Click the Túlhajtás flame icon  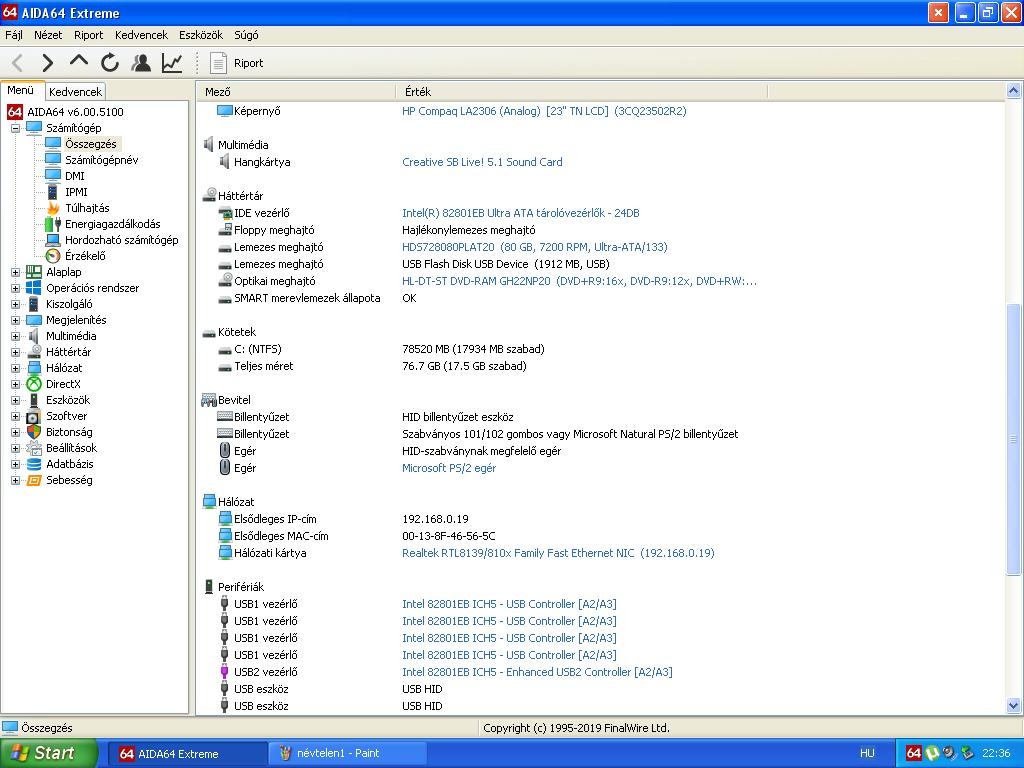tap(53, 208)
